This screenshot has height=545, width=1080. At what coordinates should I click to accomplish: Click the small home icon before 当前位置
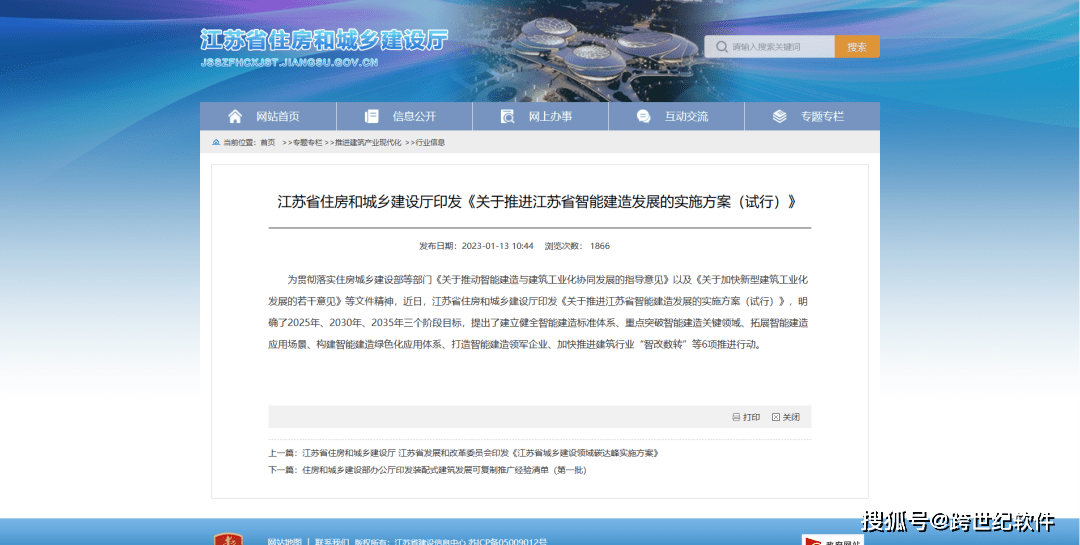pos(216,143)
